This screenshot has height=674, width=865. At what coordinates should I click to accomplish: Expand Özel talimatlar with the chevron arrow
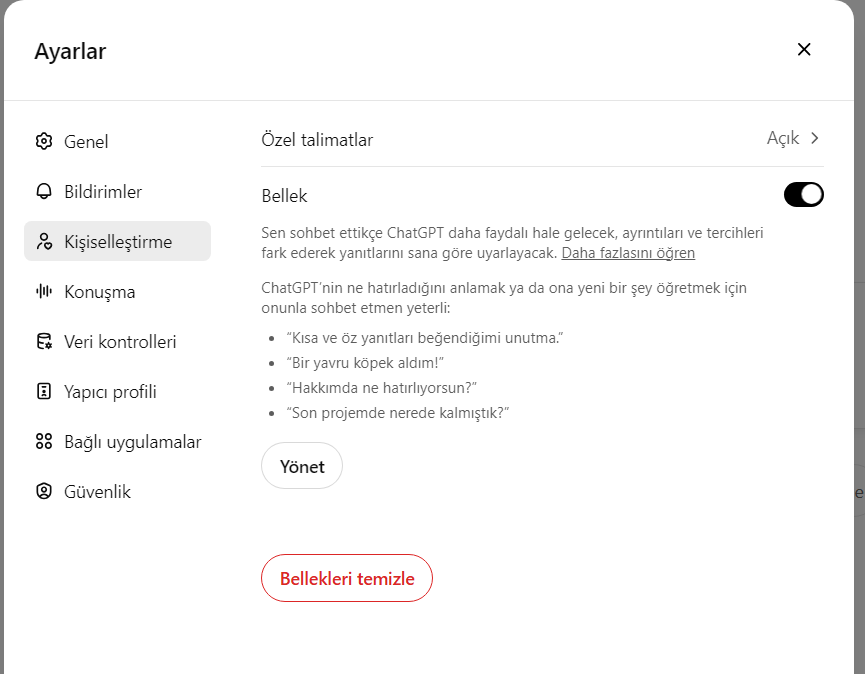click(815, 138)
